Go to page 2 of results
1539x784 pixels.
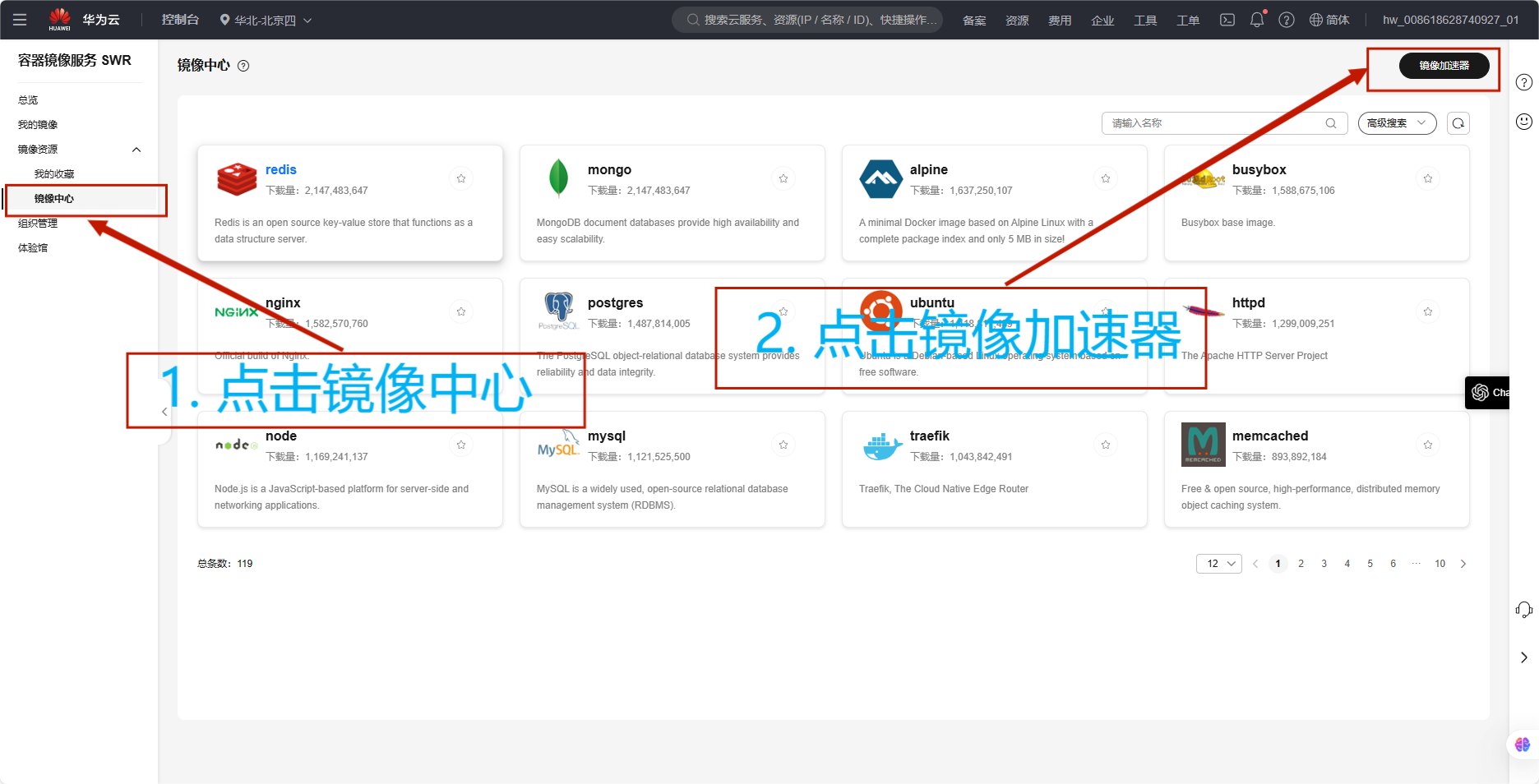coord(1301,564)
